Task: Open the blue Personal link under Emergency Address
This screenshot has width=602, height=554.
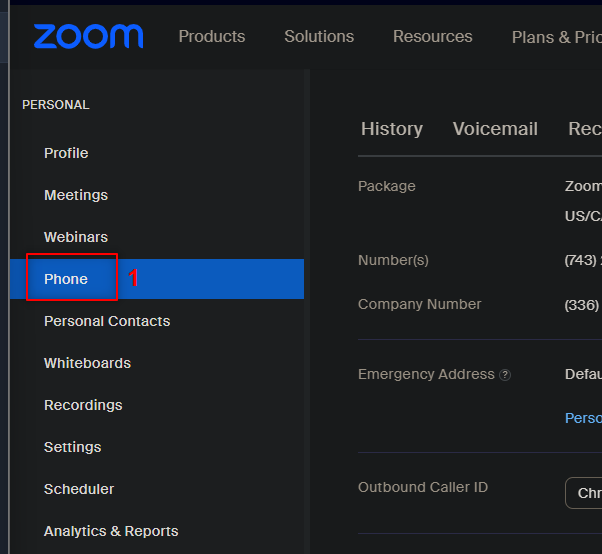Action: click(x=583, y=418)
